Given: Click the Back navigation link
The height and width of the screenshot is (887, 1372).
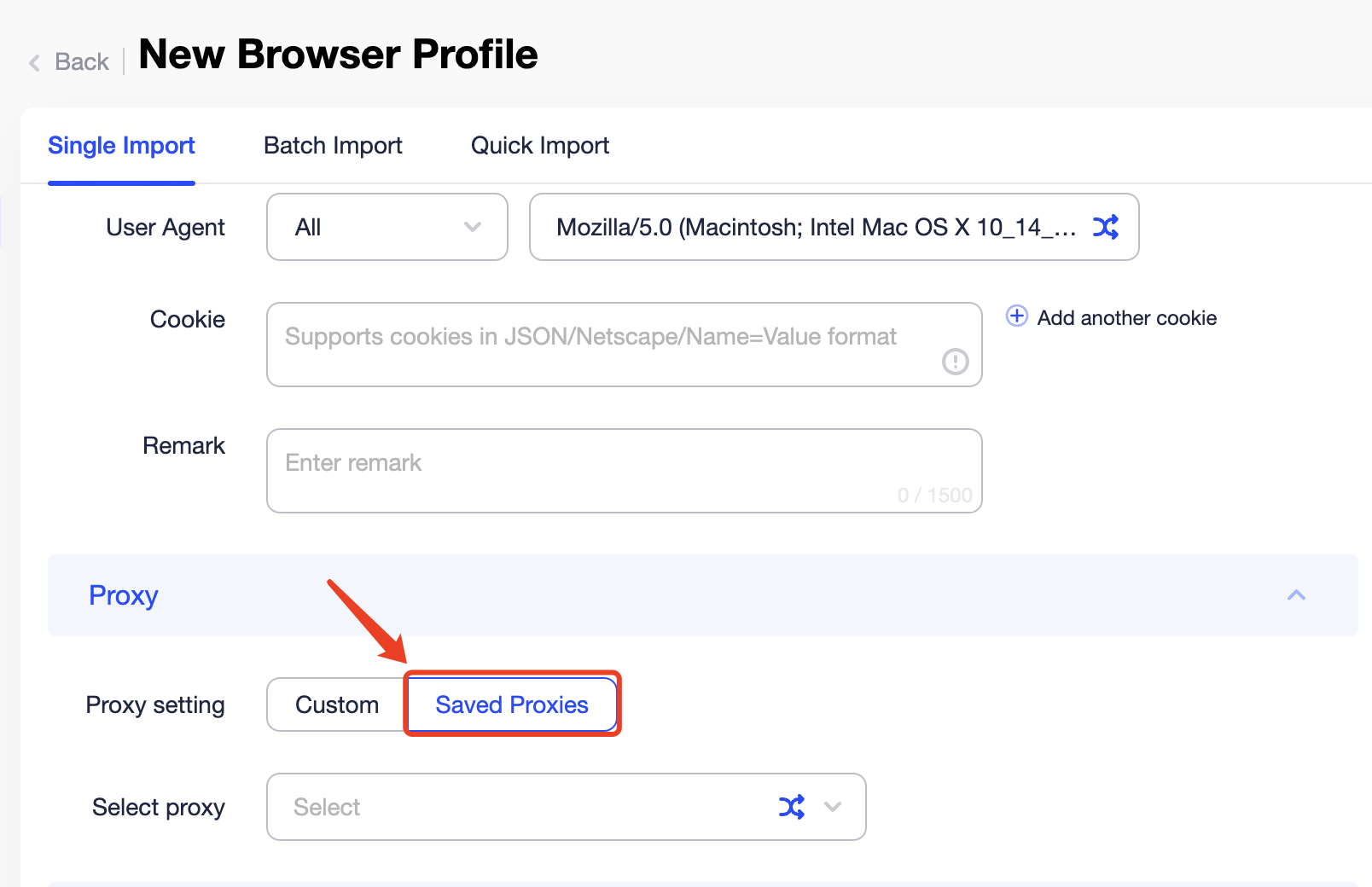Looking at the screenshot, I should [x=81, y=61].
